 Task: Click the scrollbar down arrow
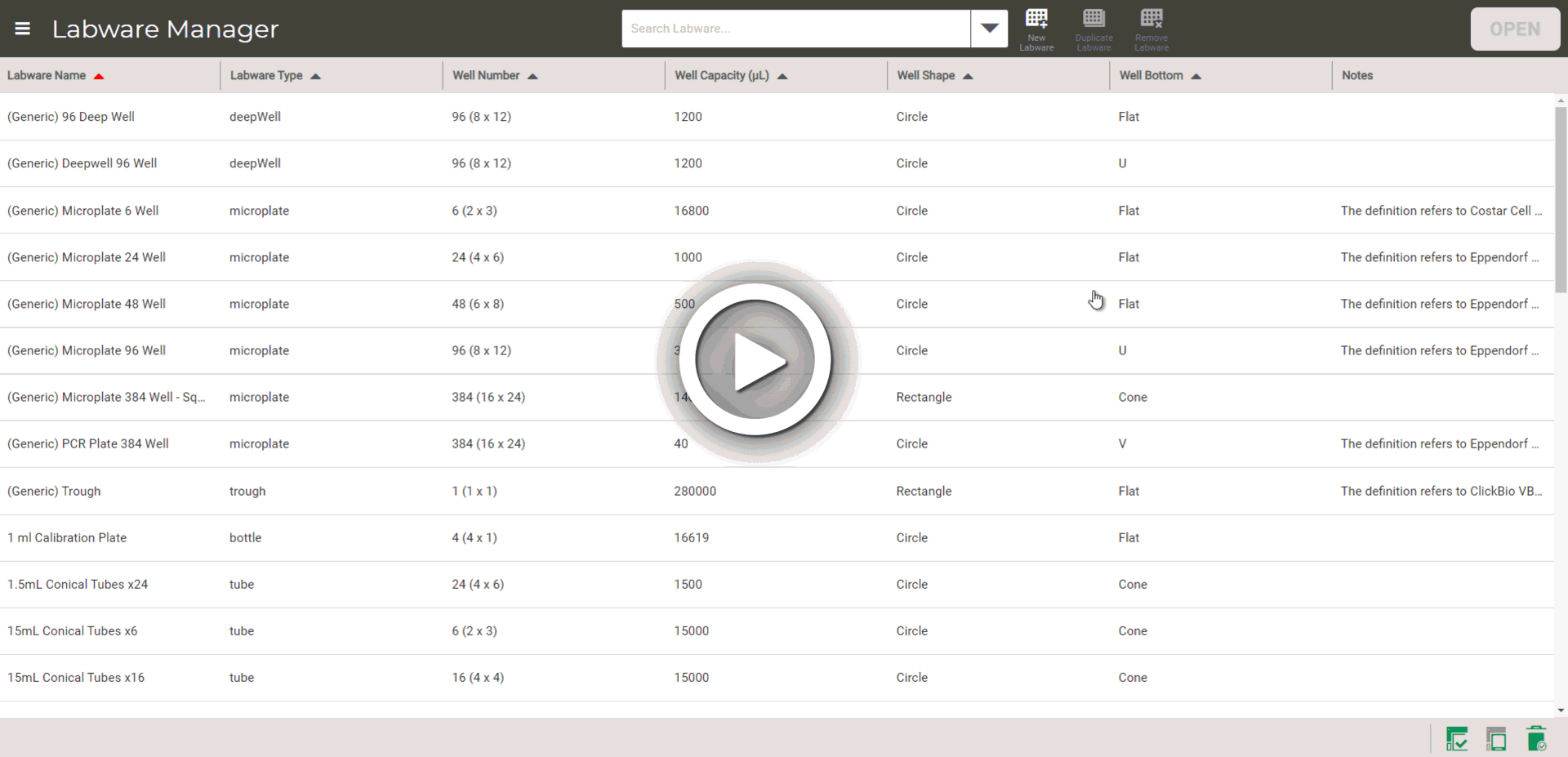1561,710
